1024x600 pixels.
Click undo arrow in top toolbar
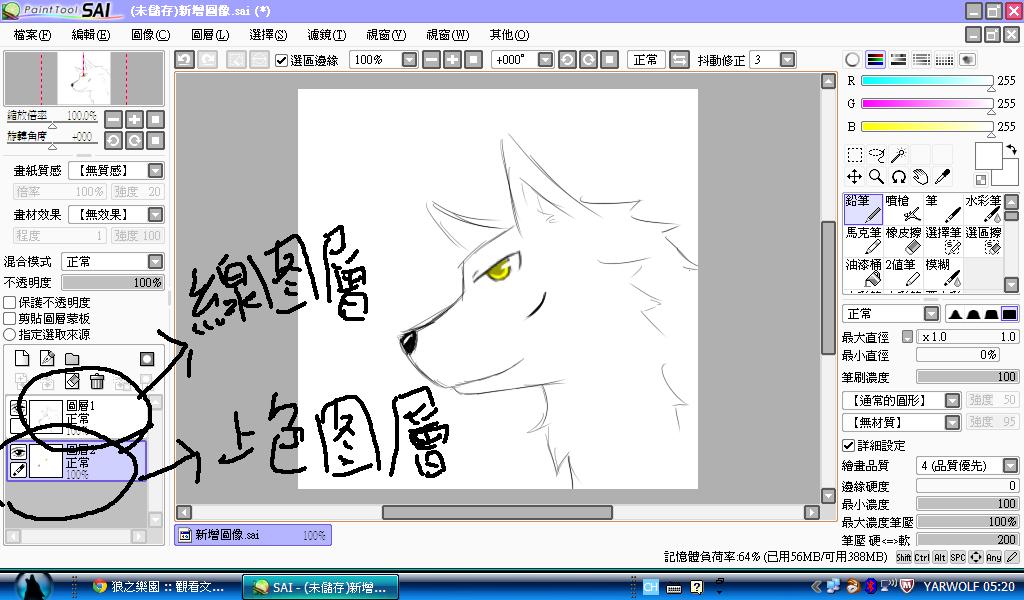(x=184, y=60)
